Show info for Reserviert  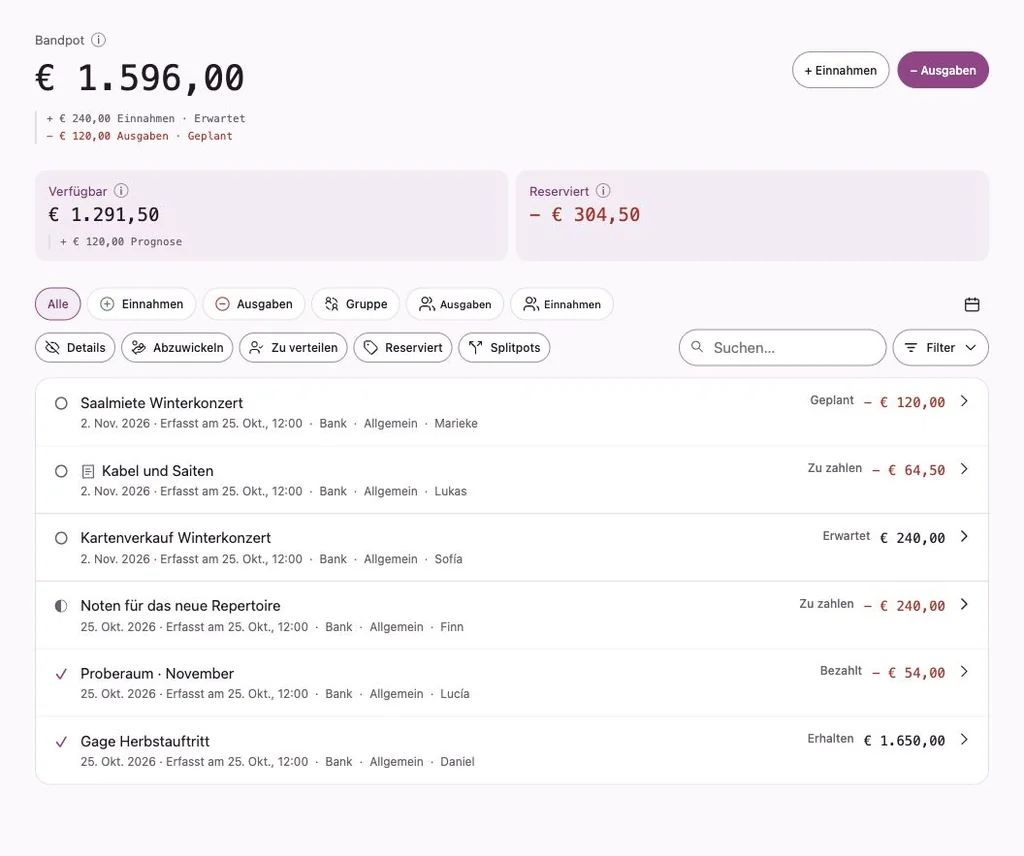(x=603, y=191)
